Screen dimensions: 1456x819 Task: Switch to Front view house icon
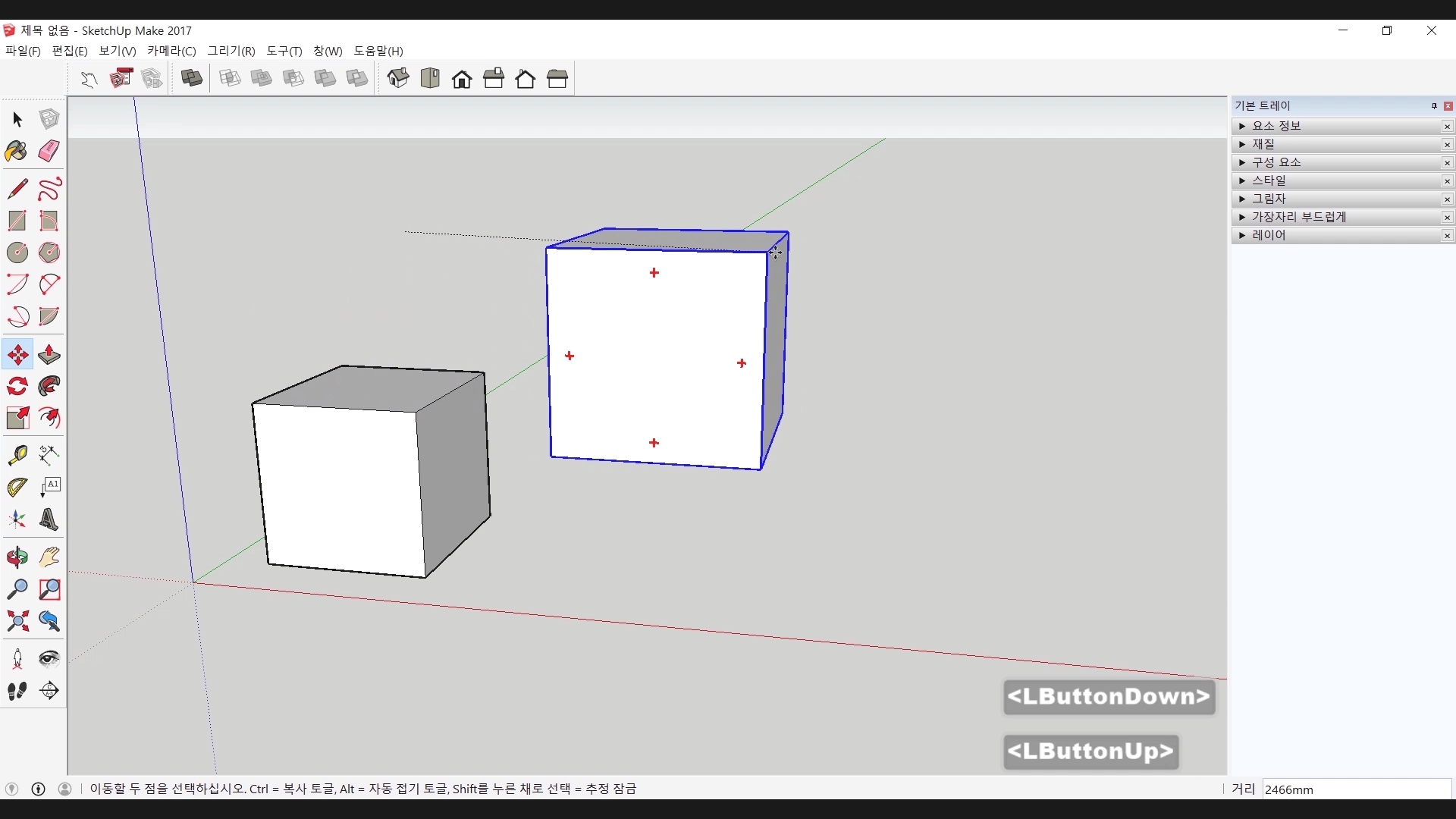point(462,79)
